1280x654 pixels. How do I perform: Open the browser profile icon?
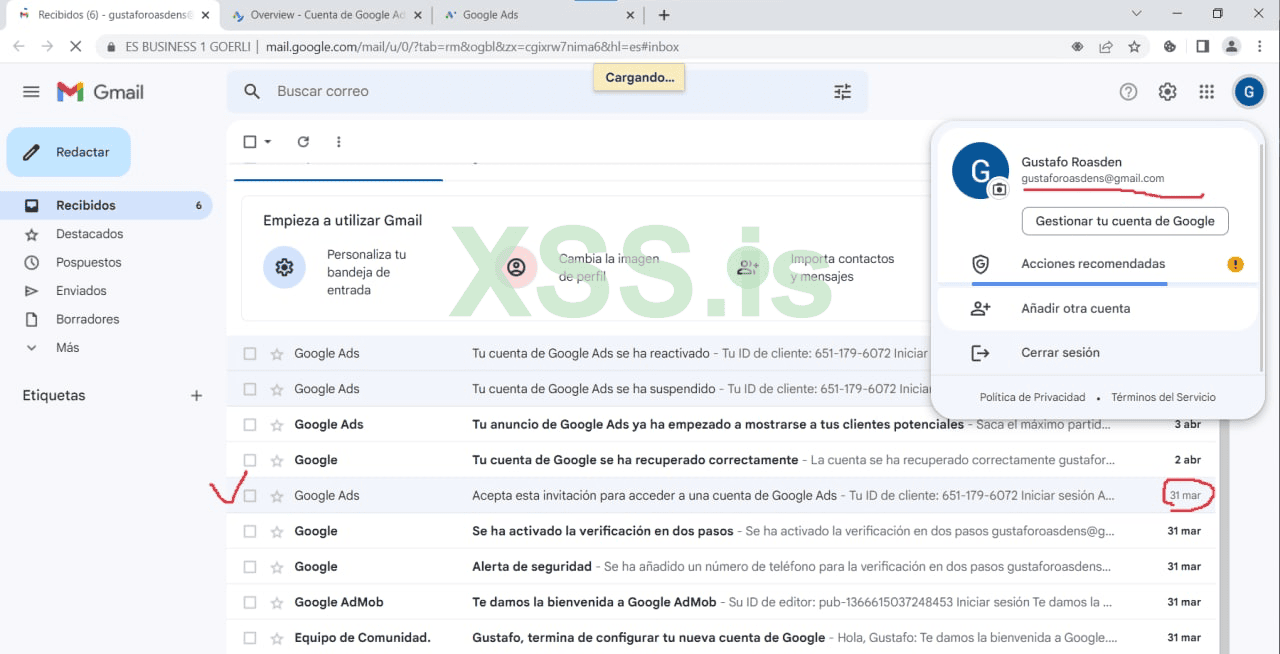1232,46
